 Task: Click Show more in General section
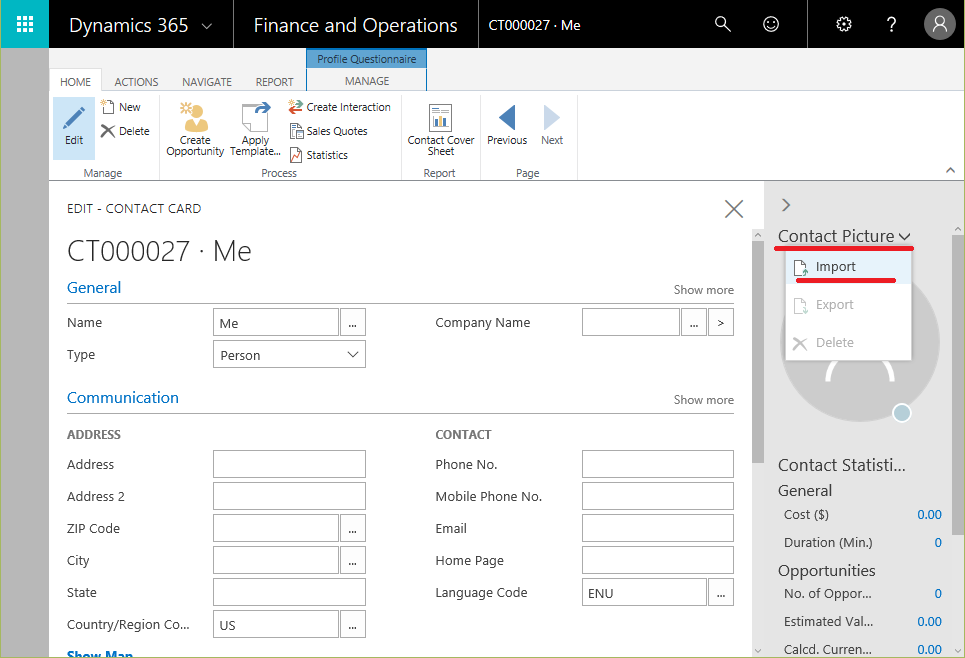pyautogui.click(x=703, y=290)
